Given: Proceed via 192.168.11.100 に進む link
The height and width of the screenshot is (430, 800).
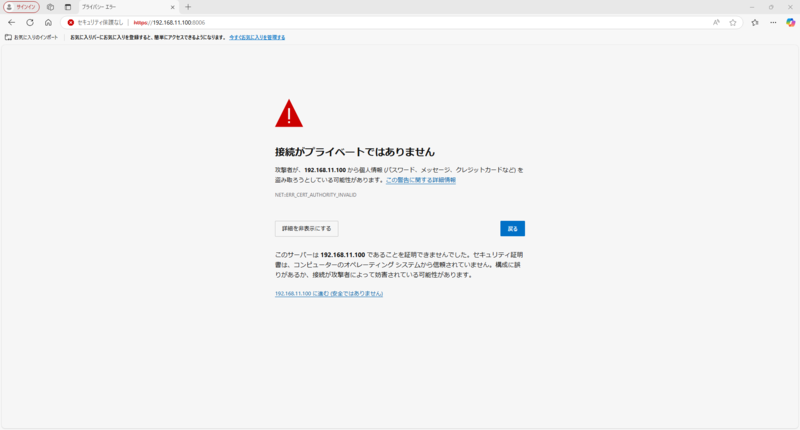Looking at the screenshot, I should tap(329, 294).
